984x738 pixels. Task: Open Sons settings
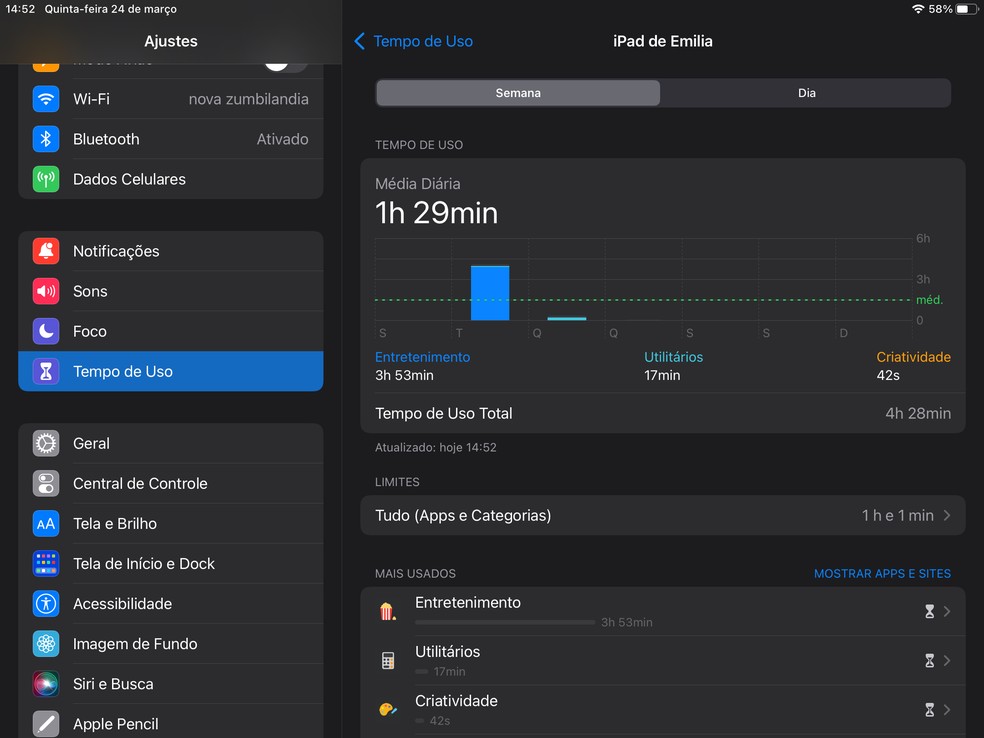(171, 291)
